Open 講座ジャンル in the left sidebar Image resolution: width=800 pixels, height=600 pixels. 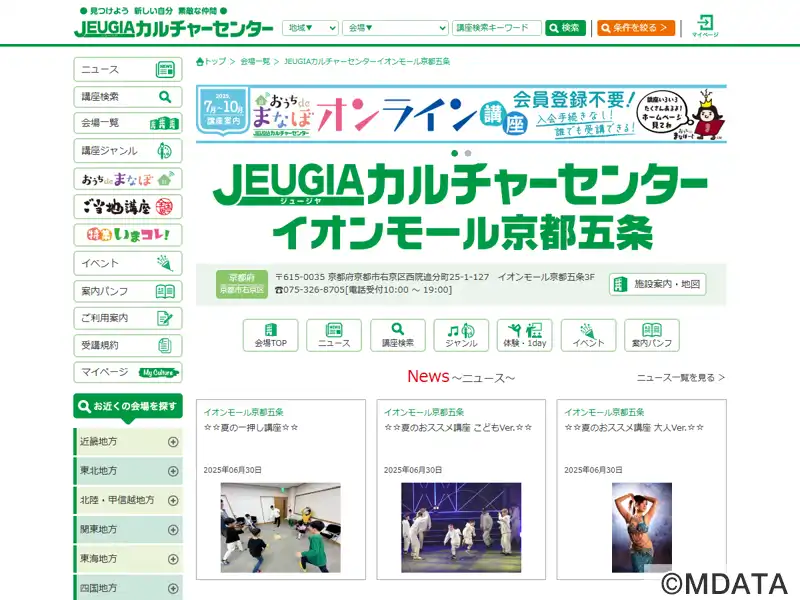pos(128,151)
